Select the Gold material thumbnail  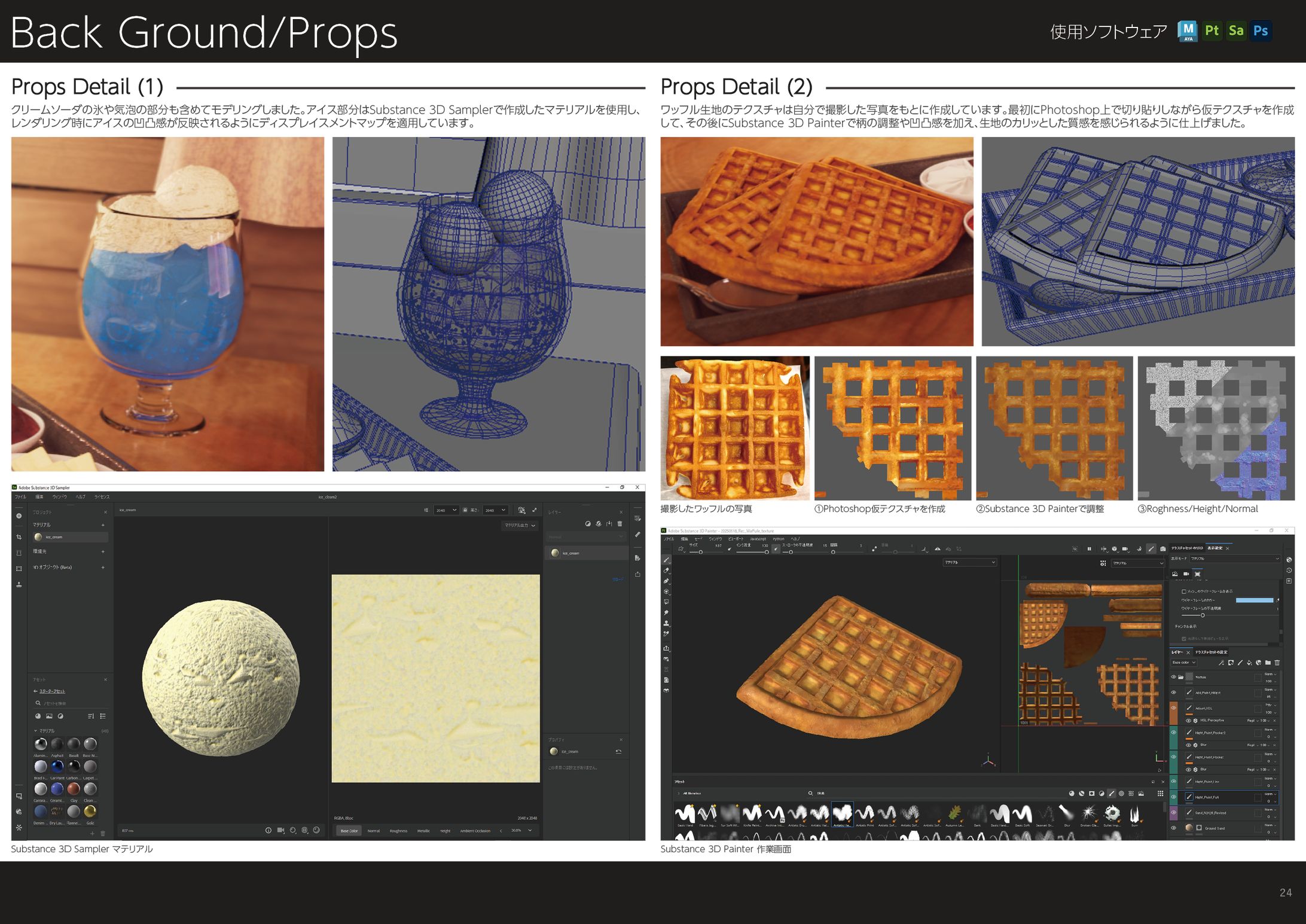(90, 812)
